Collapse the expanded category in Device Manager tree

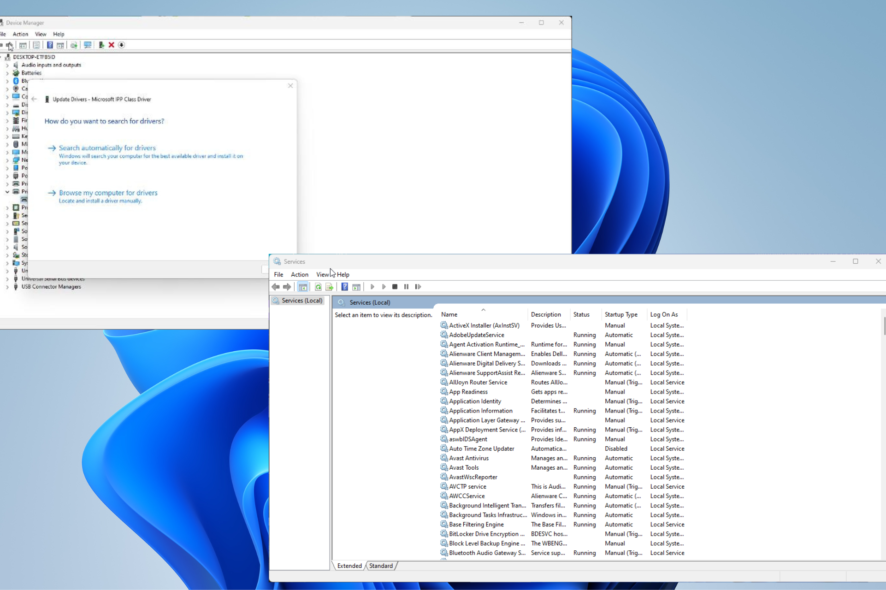click(7, 192)
